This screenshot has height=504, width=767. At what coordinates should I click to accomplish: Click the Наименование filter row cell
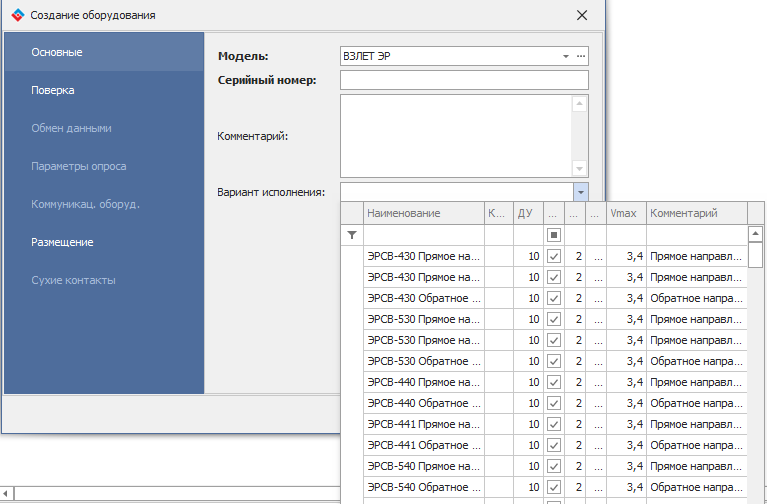coord(424,235)
